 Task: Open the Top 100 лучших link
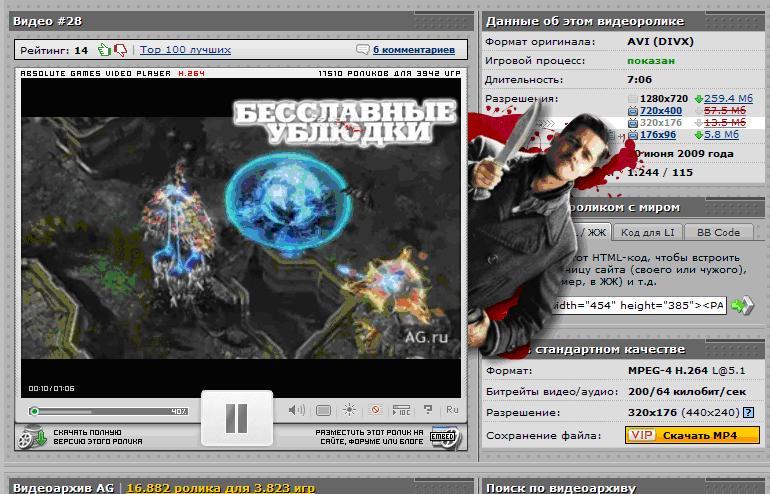(x=185, y=50)
